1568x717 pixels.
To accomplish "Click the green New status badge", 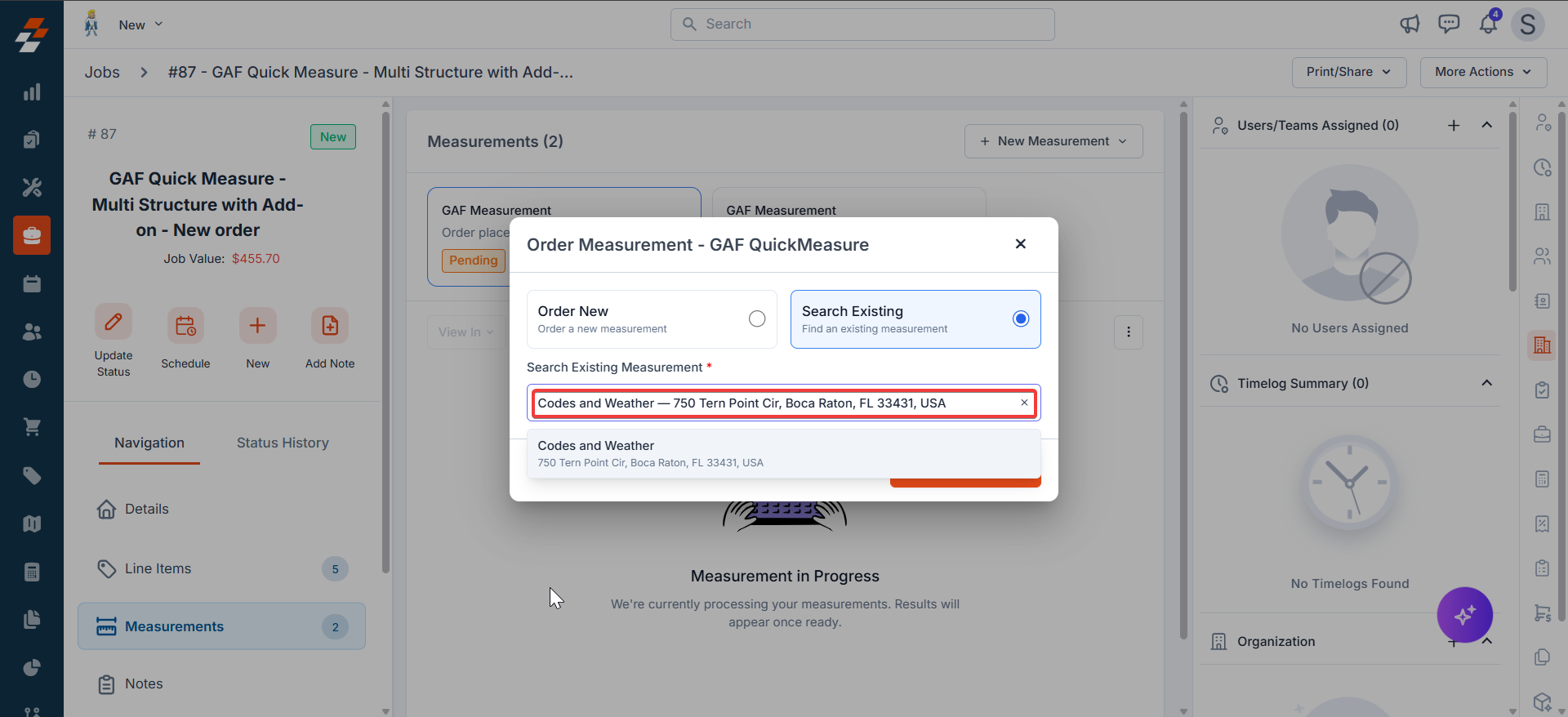I will 333,137.
